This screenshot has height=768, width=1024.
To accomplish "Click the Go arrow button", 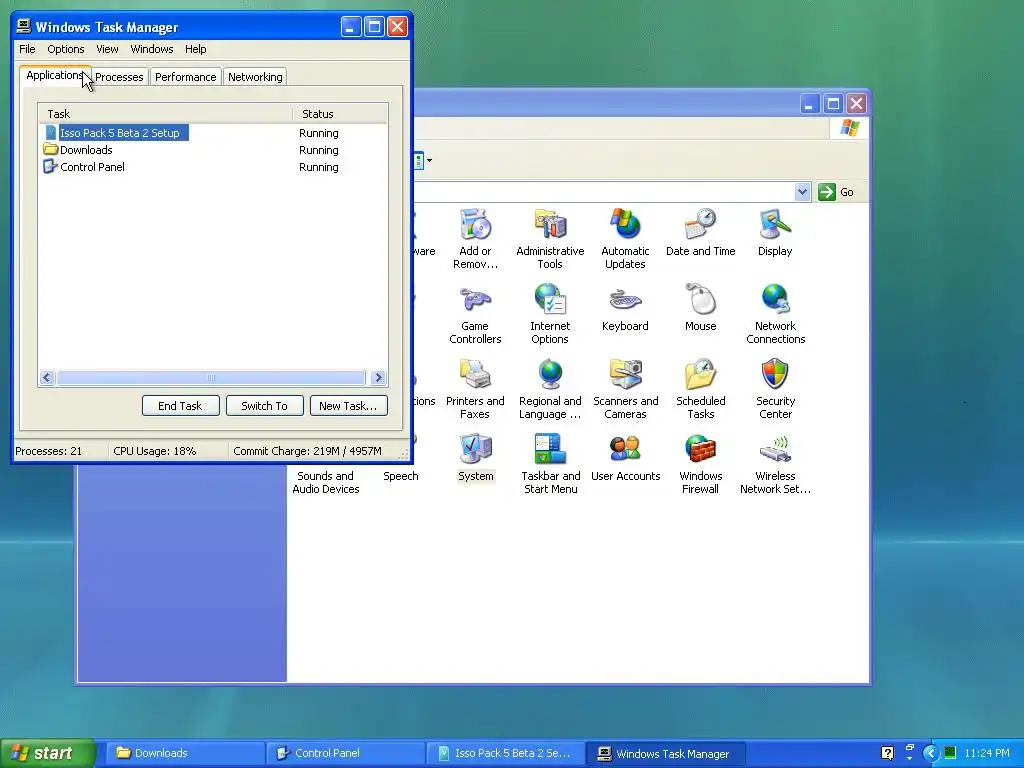I will 827,192.
